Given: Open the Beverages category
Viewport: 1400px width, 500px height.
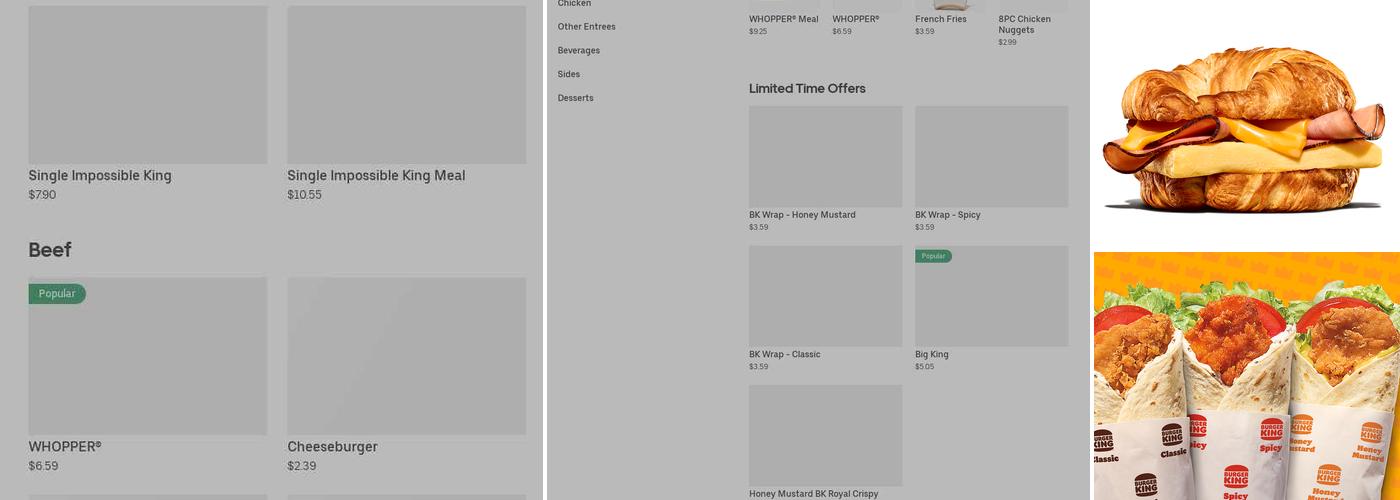Looking at the screenshot, I should pyautogui.click(x=578, y=51).
